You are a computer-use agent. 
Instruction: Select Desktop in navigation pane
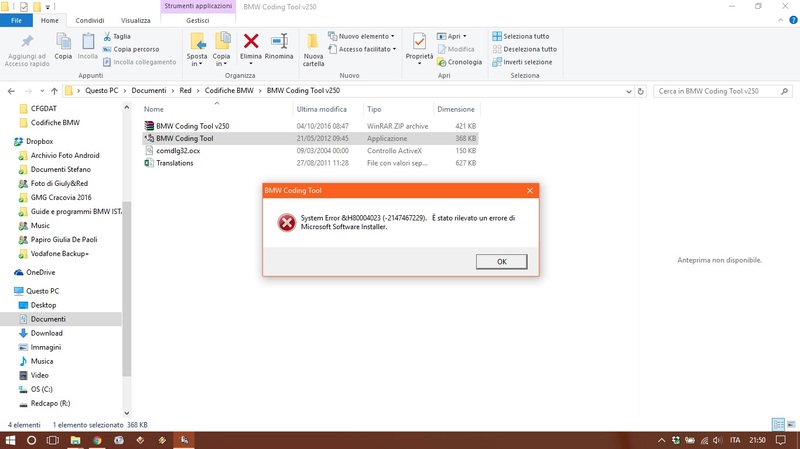coord(43,305)
